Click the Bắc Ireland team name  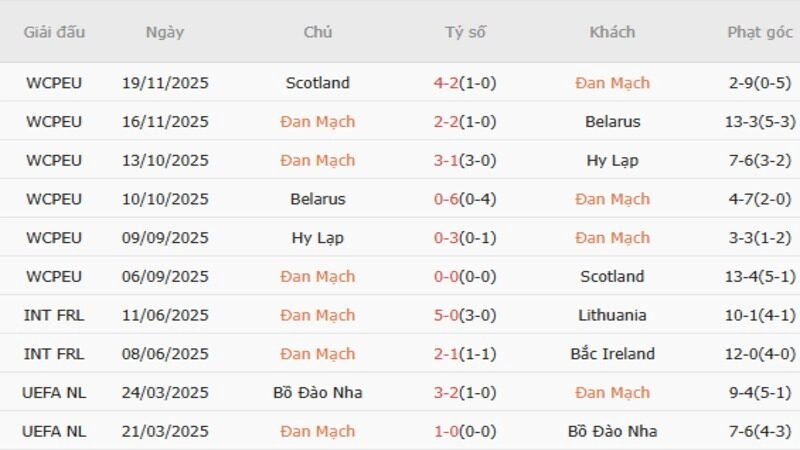click(x=612, y=354)
